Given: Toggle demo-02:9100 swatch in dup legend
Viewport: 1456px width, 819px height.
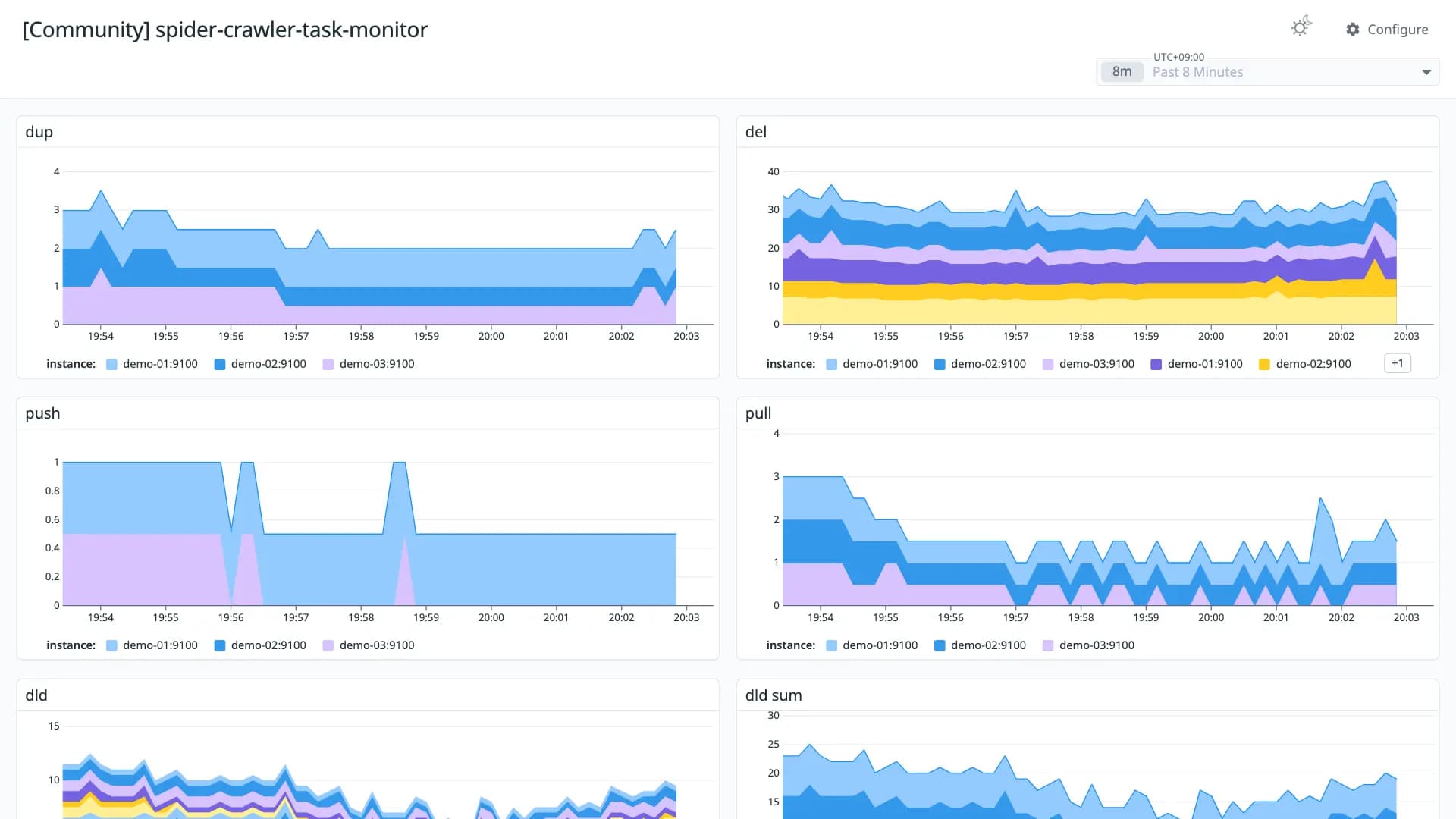Looking at the screenshot, I should tap(220, 365).
